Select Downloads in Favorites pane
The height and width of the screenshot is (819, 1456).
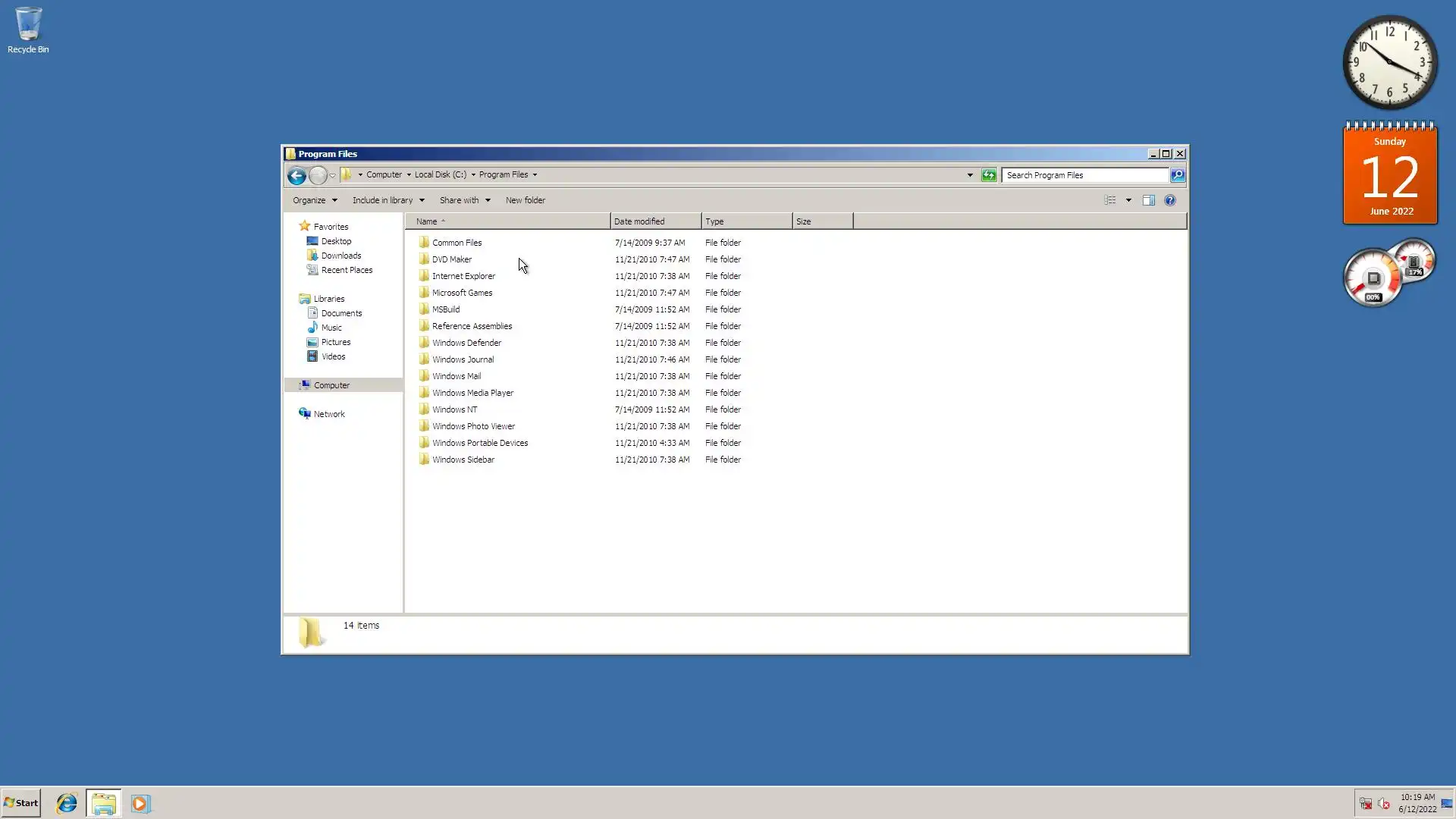pos(340,256)
